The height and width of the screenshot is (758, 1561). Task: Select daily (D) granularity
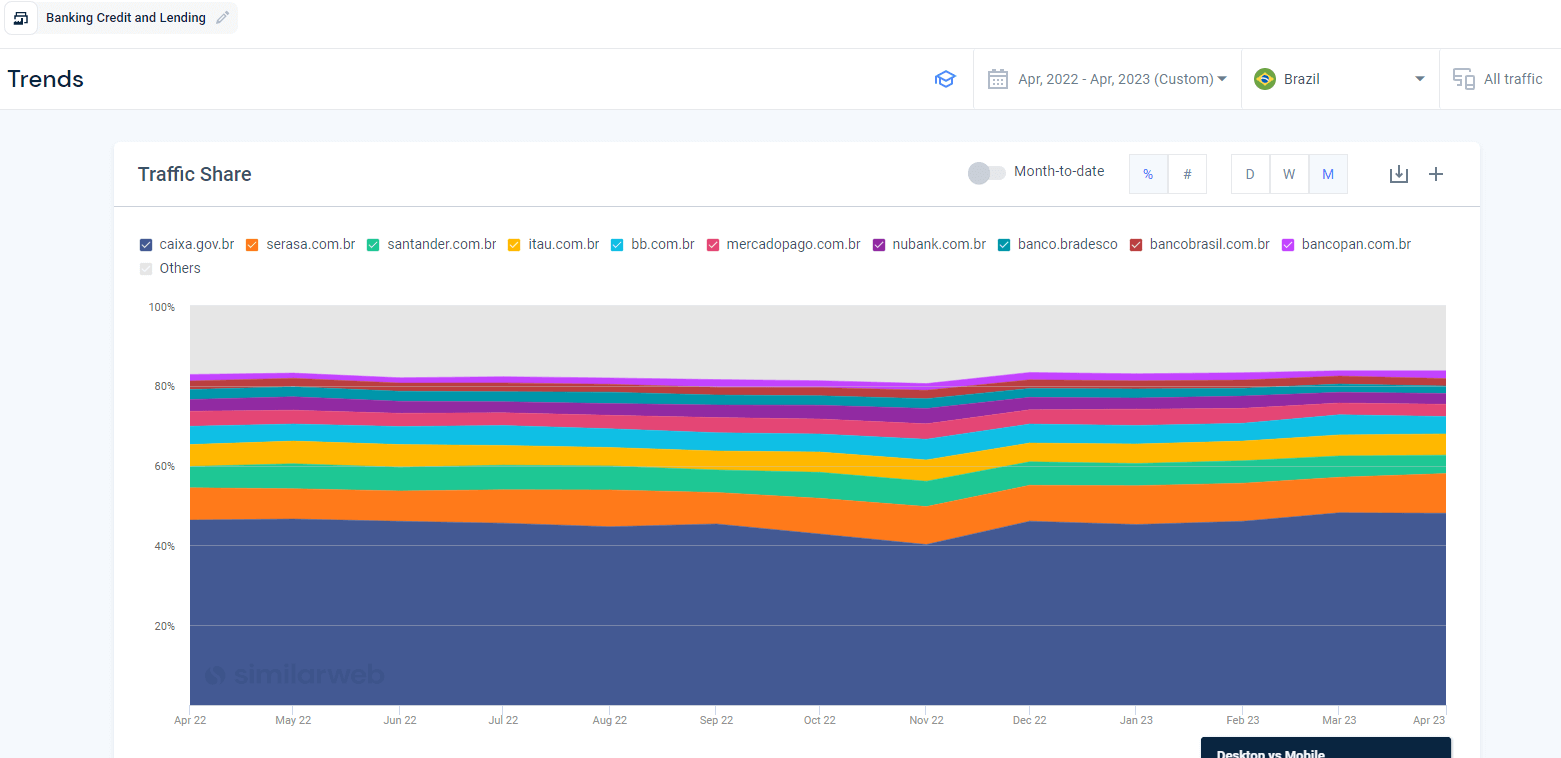pyautogui.click(x=1250, y=174)
